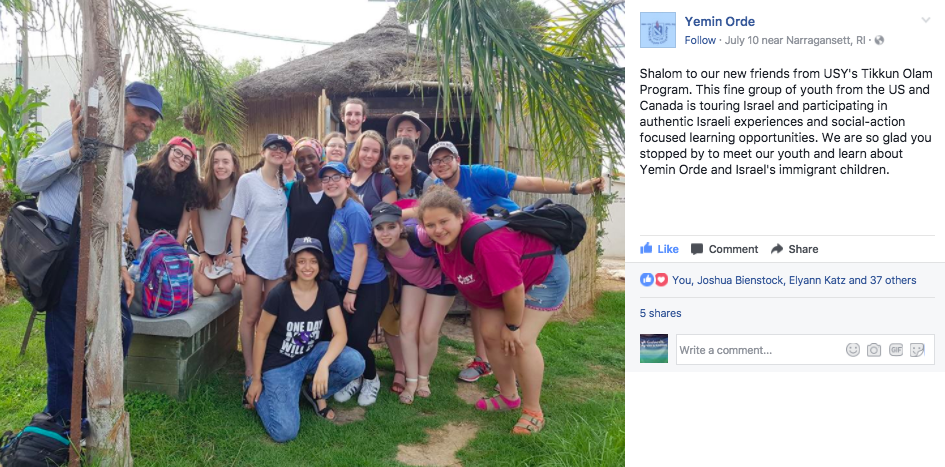This screenshot has width=945, height=467.
Task: Open the Yemin Orde page name link
Action: tap(720, 22)
